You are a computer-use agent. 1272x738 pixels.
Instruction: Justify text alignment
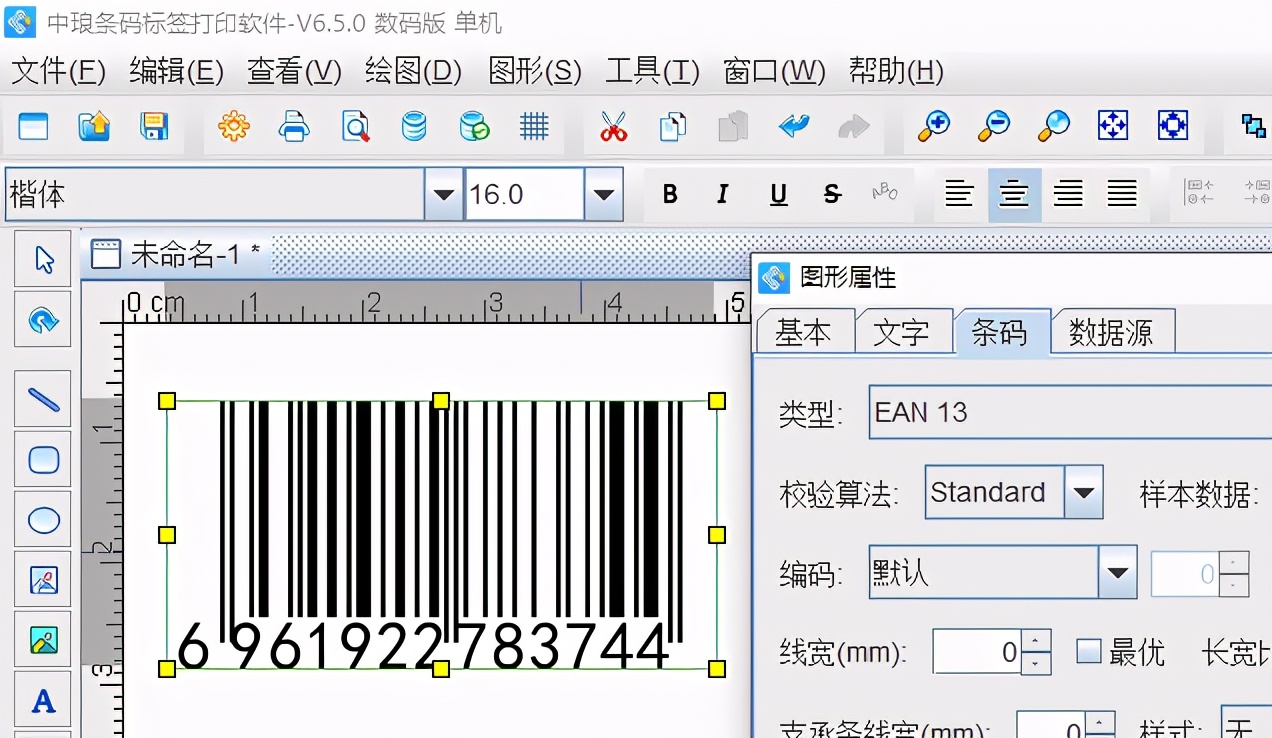pyautogui.click(x=1122, y=194)
